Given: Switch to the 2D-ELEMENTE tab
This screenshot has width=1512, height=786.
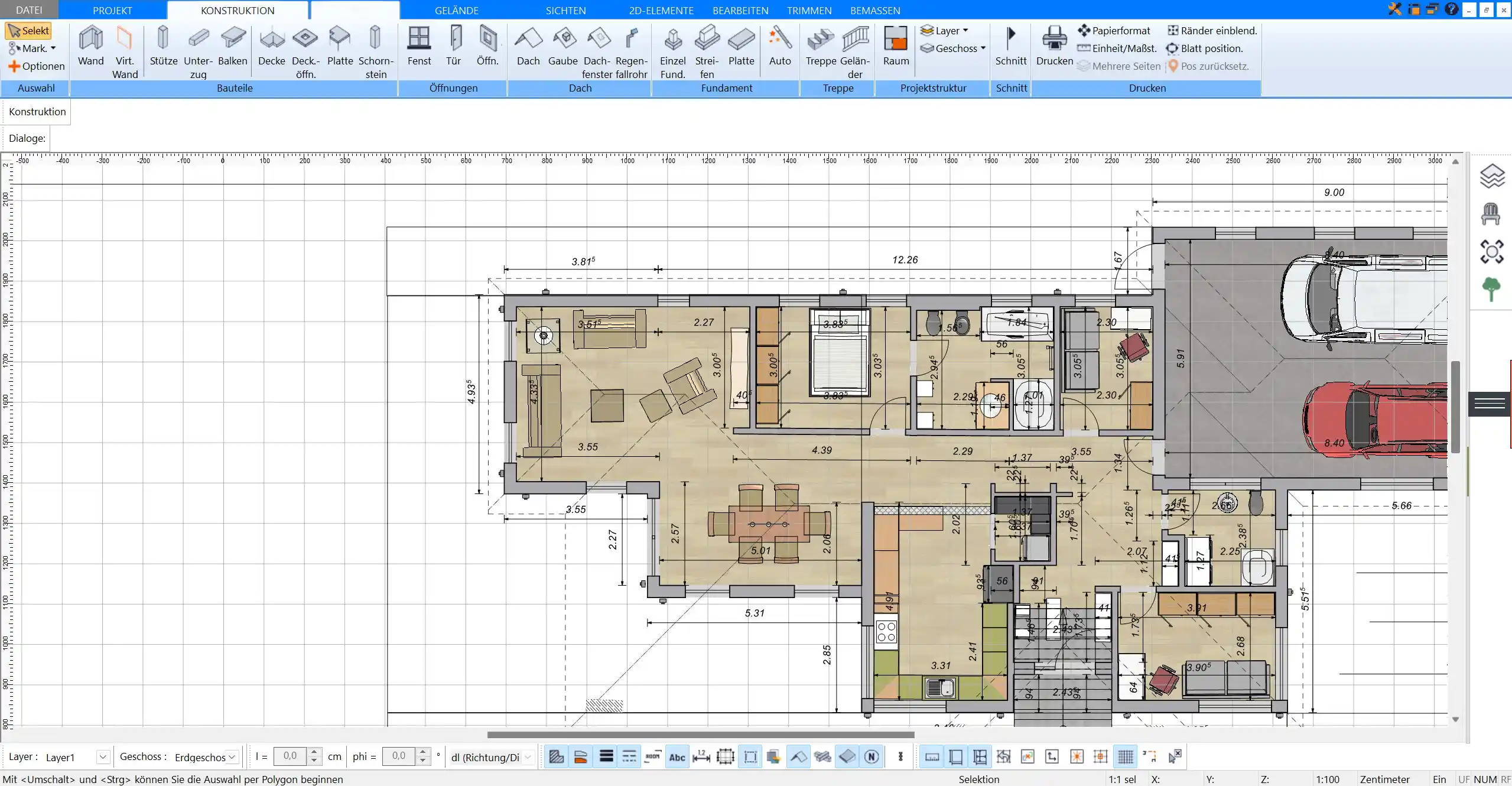Looking at the screenshot, I should click(661, 10).
